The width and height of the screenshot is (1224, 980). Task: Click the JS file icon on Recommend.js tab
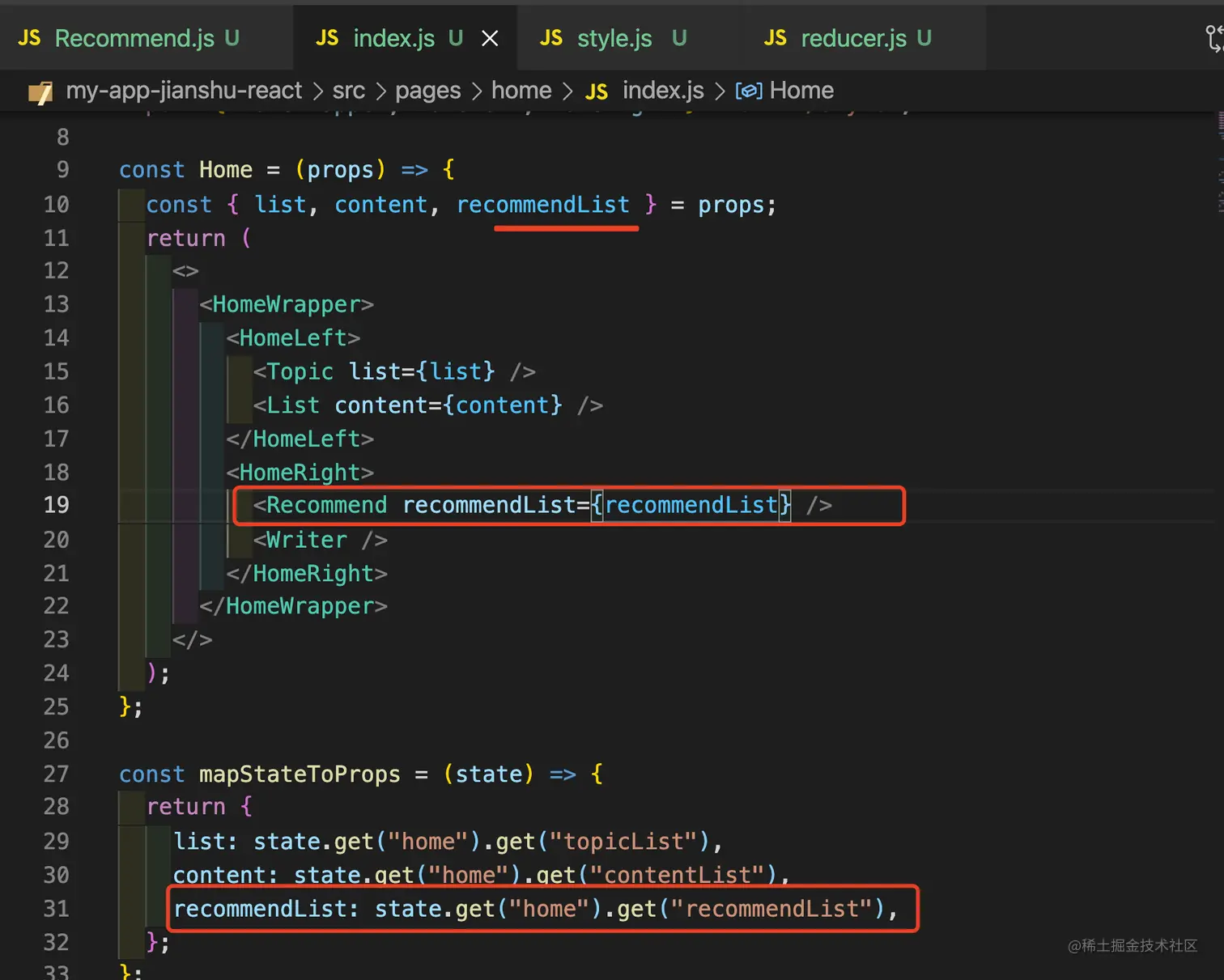pos(29,38)
